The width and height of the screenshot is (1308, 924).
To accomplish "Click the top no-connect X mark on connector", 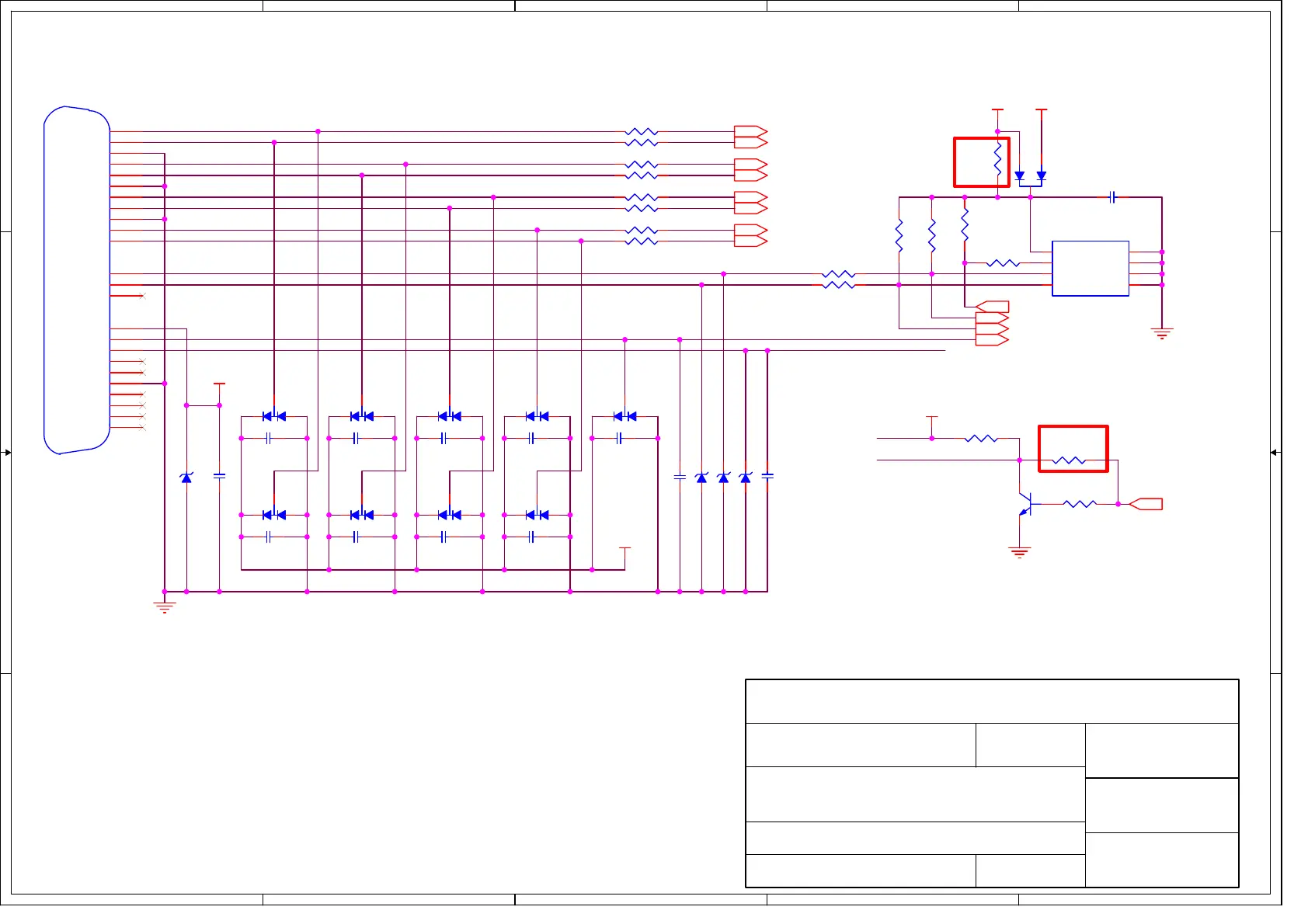I will [141, 296].
